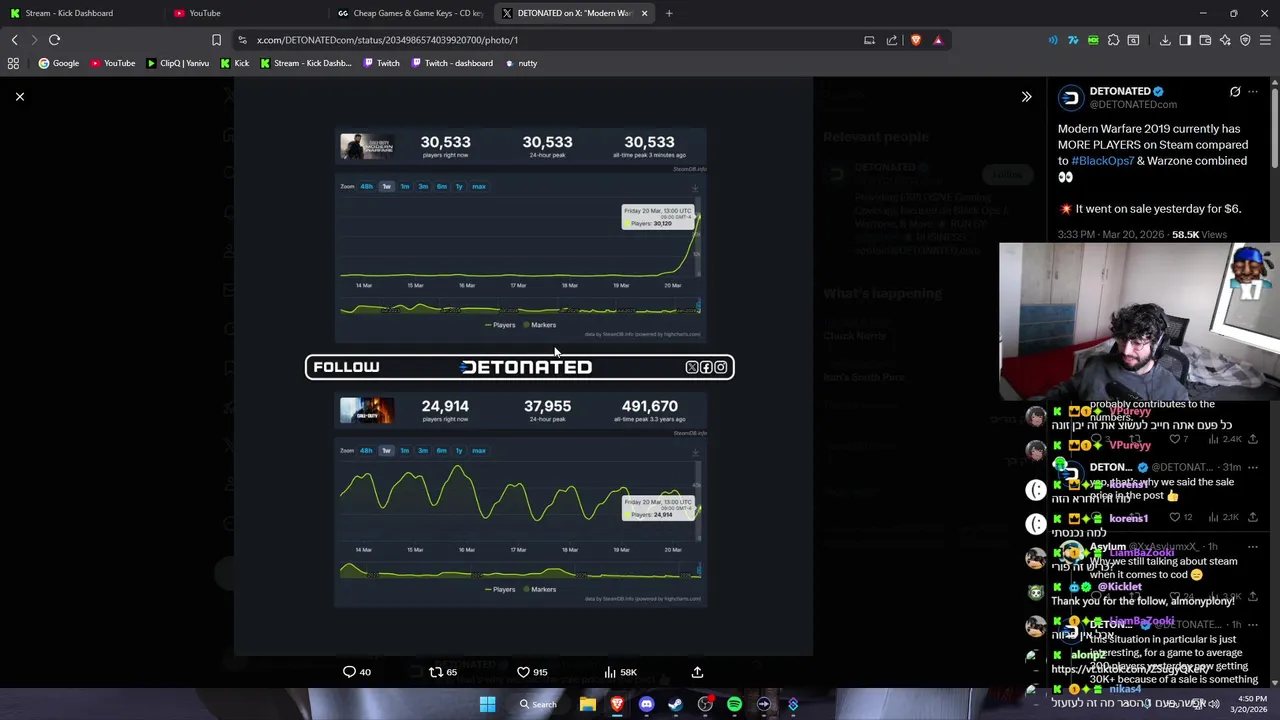Open File Explorer from the taskbar

click(588, 704)
